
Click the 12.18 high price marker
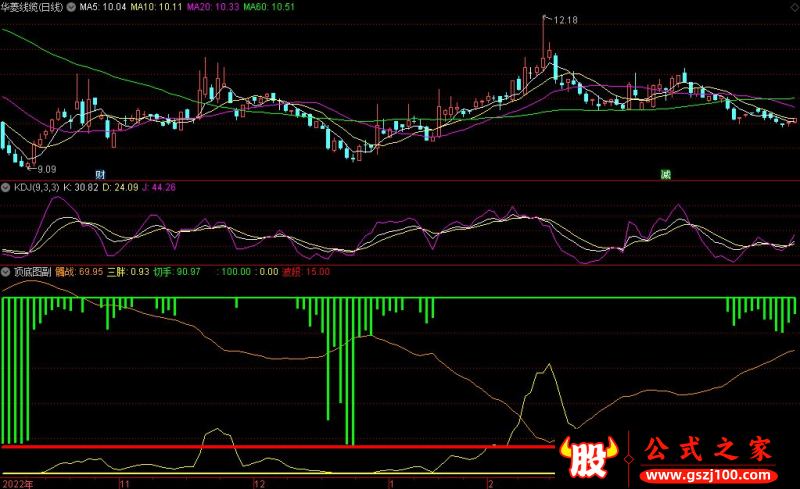point(565,19)
